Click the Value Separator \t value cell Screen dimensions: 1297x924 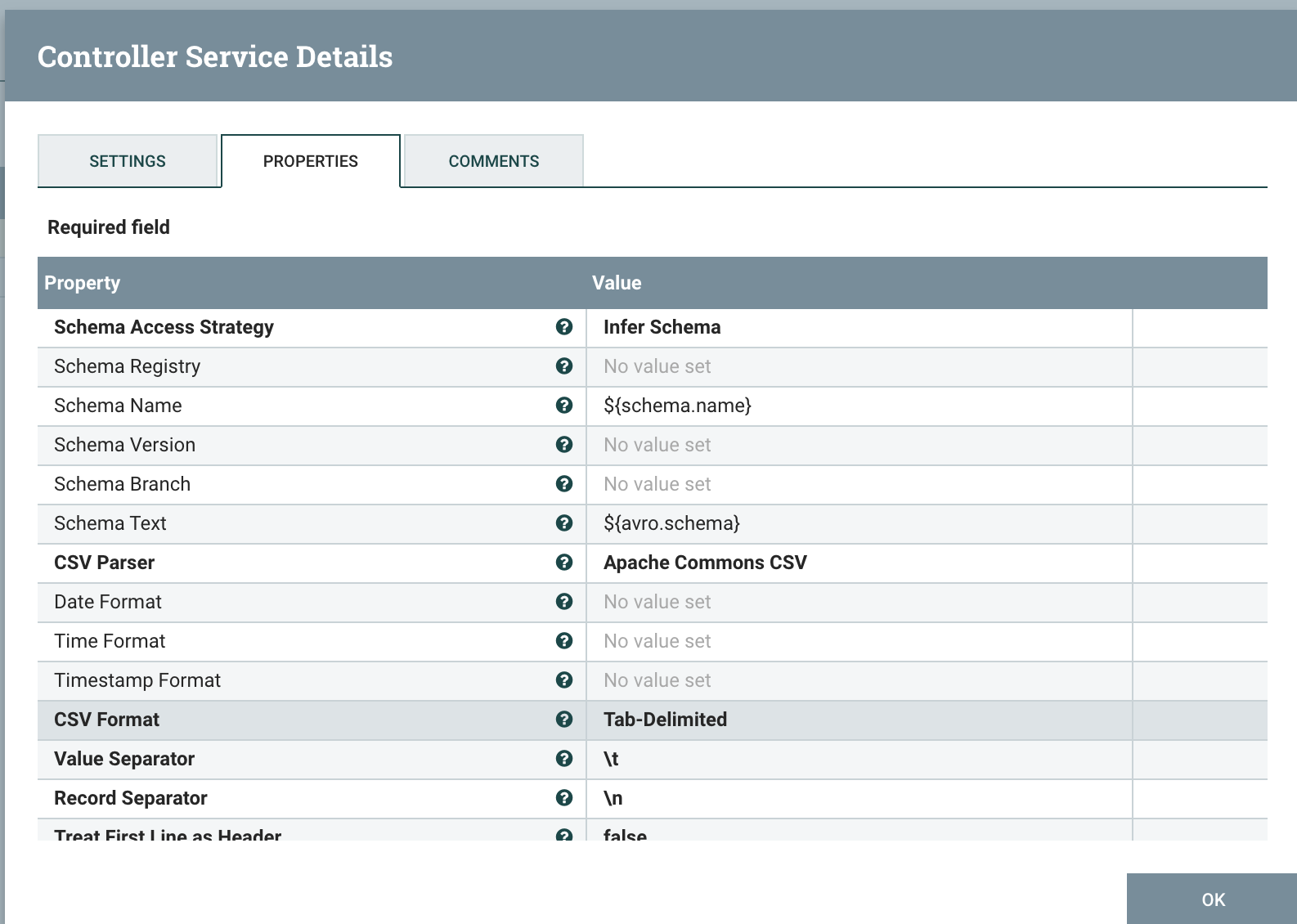tap(859, 759)
